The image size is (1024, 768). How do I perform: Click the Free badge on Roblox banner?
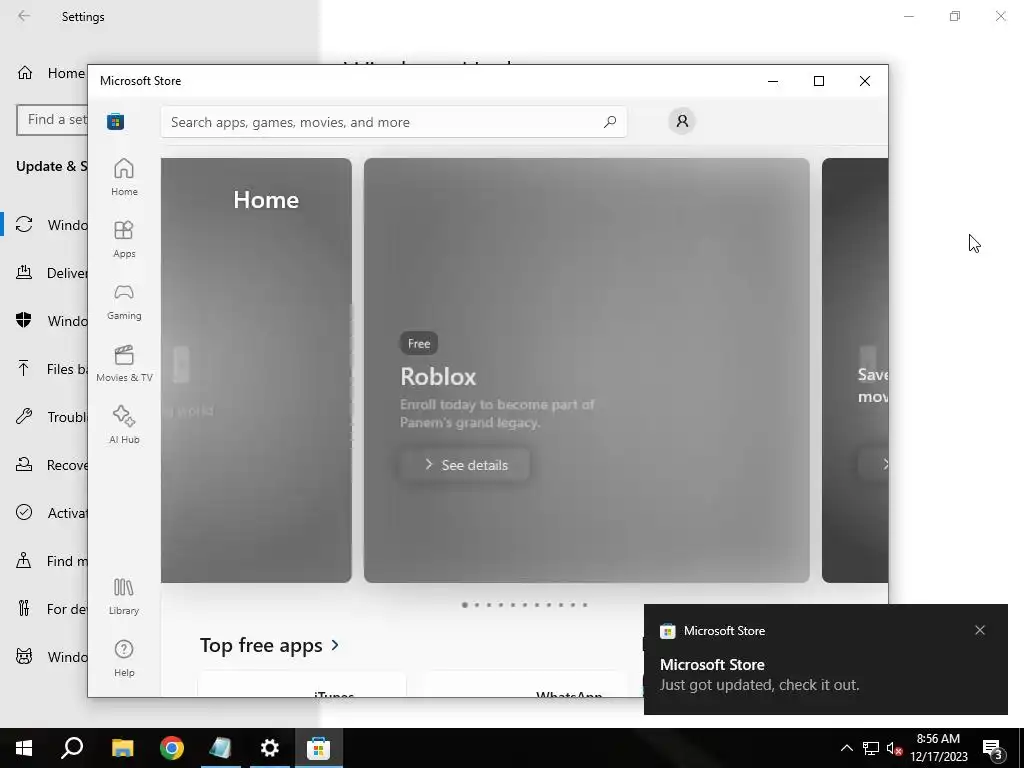click(419, 344)
